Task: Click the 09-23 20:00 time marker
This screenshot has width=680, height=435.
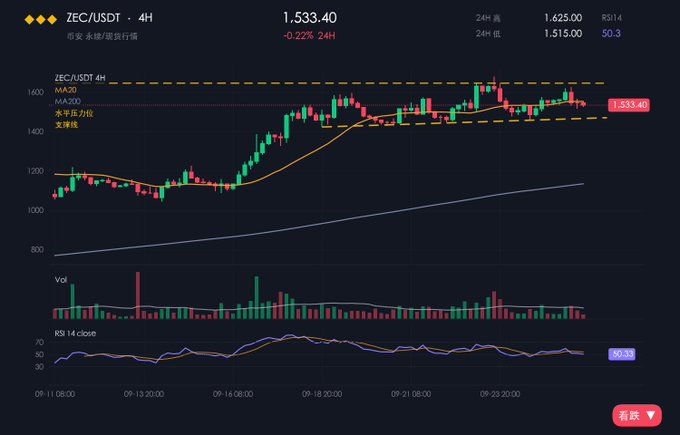Action: click(500, 394)
